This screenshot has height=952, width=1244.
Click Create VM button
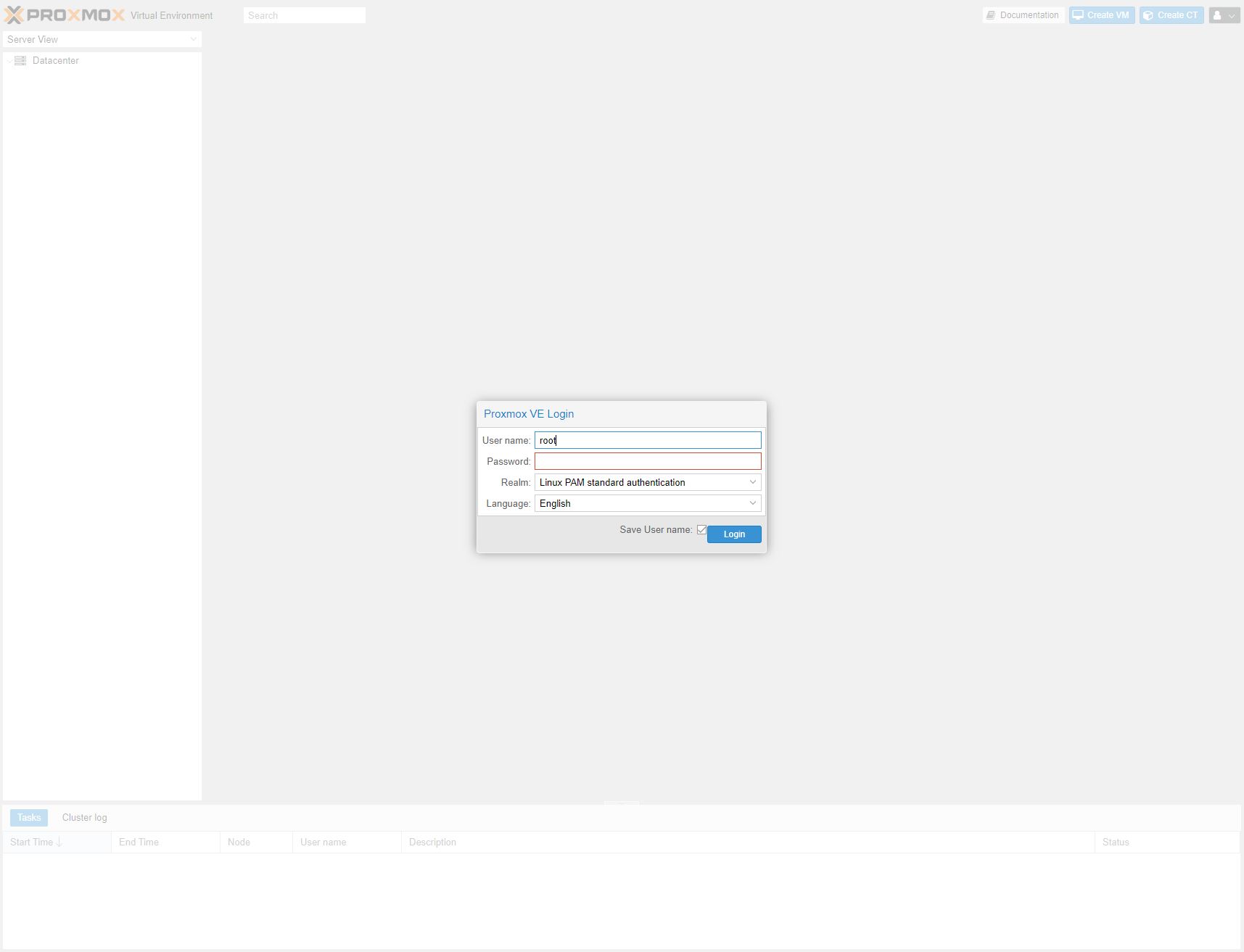pos(1101,15)
